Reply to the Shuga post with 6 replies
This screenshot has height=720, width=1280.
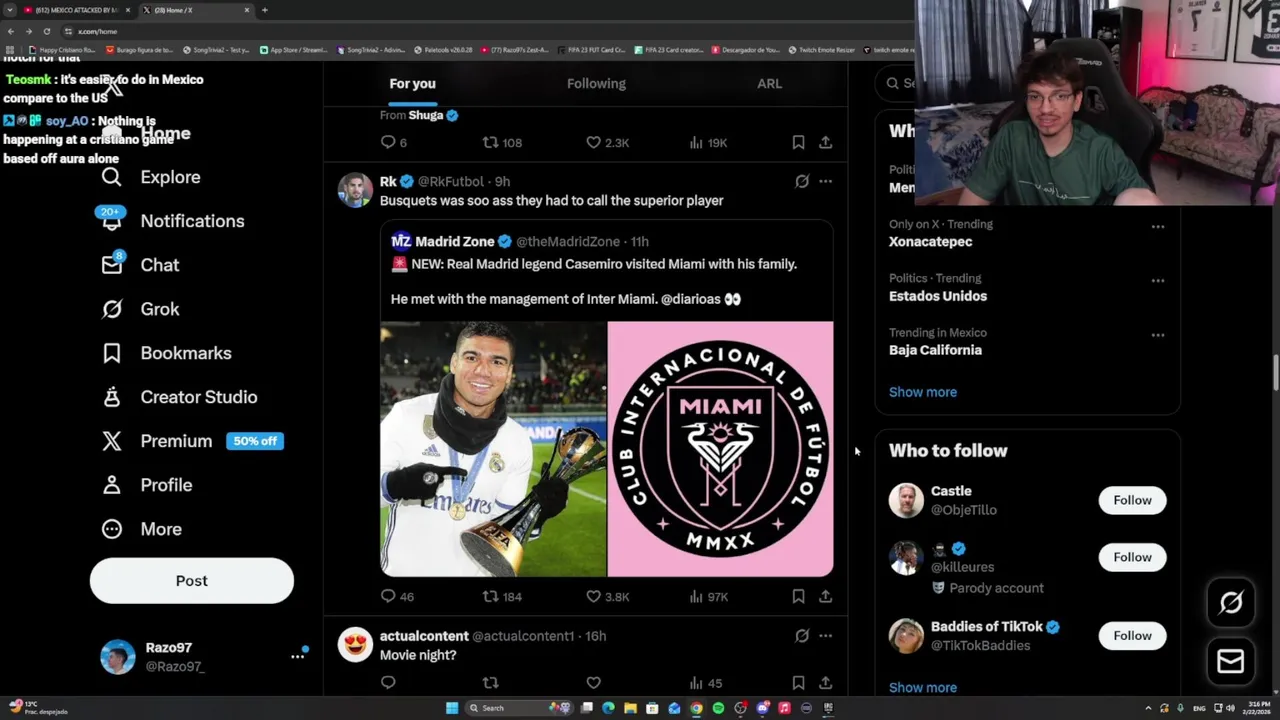point(388,142)
